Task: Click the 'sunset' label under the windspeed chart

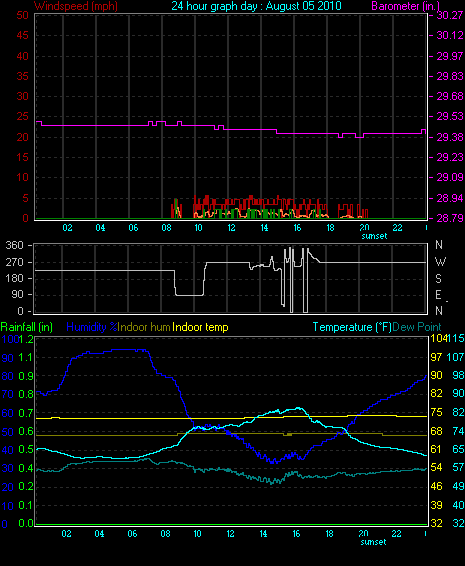Action: [374, 236]
